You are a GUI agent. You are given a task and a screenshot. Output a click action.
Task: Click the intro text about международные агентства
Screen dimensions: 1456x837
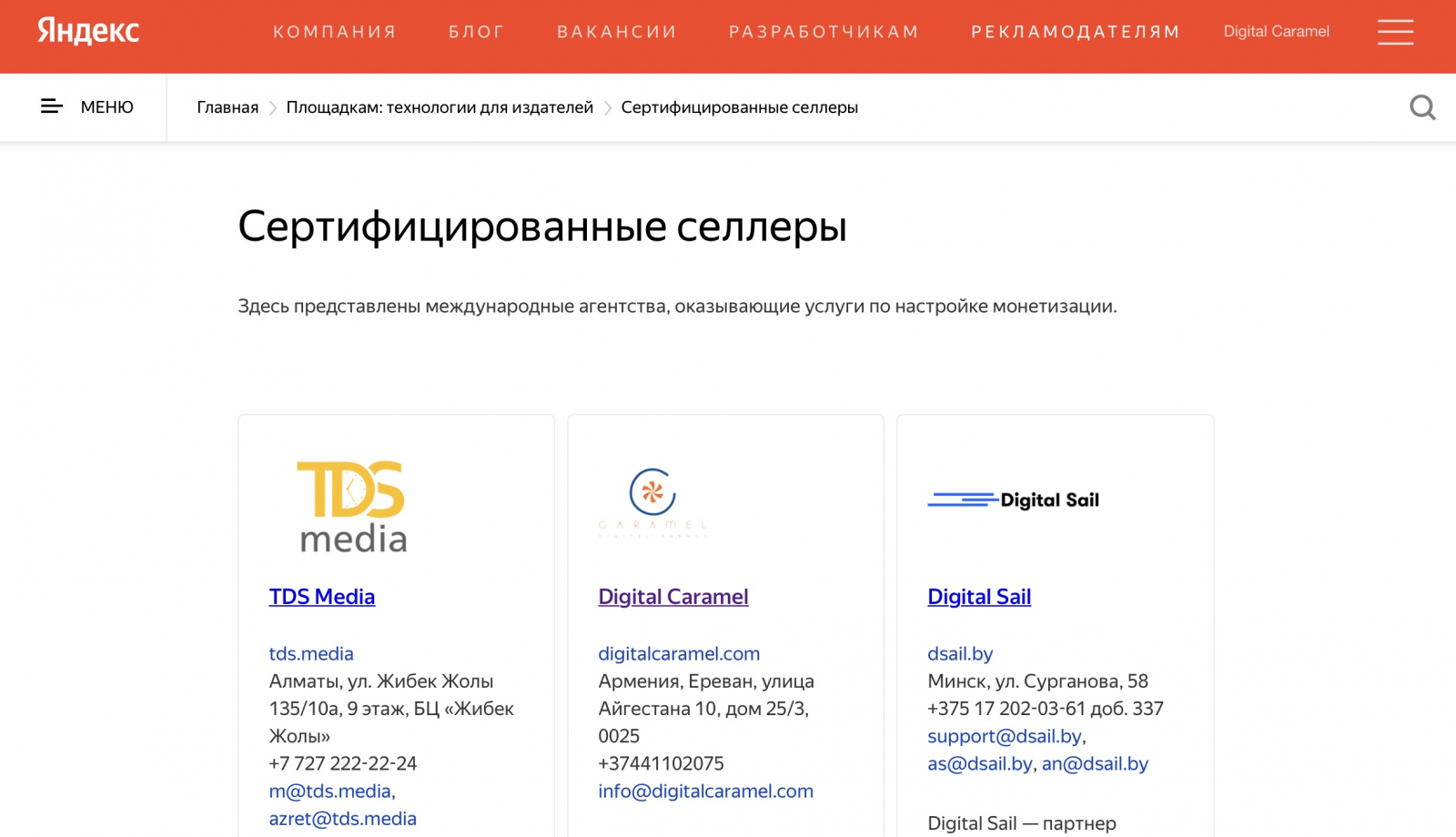click(677, 306)
